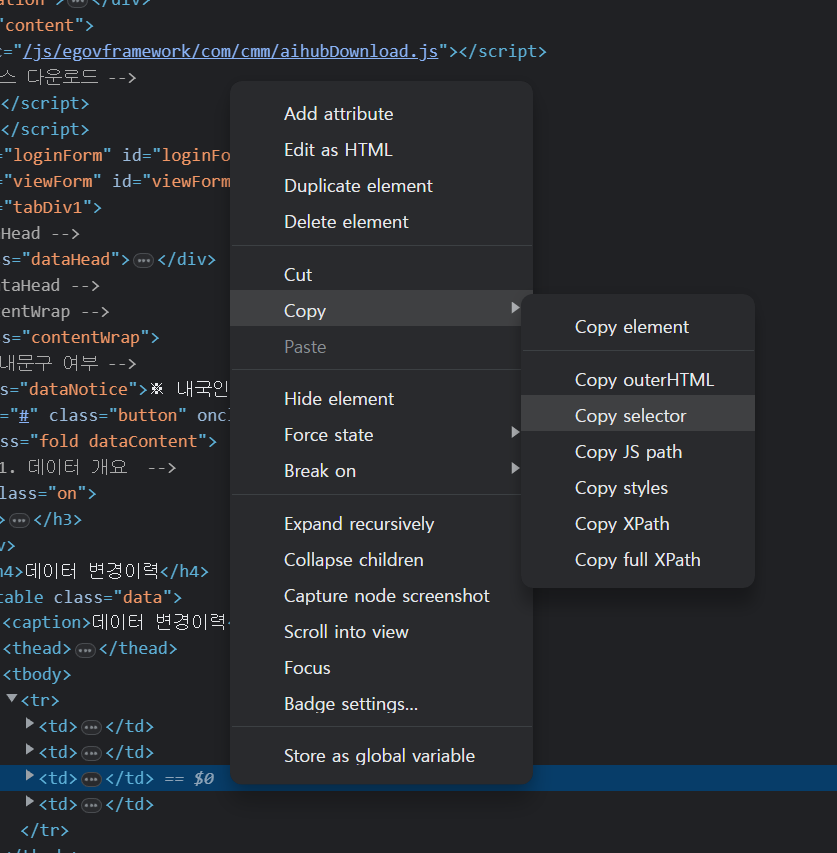Click the arrow next to Force state
This screenshot has width=837, height=853.
514,432
